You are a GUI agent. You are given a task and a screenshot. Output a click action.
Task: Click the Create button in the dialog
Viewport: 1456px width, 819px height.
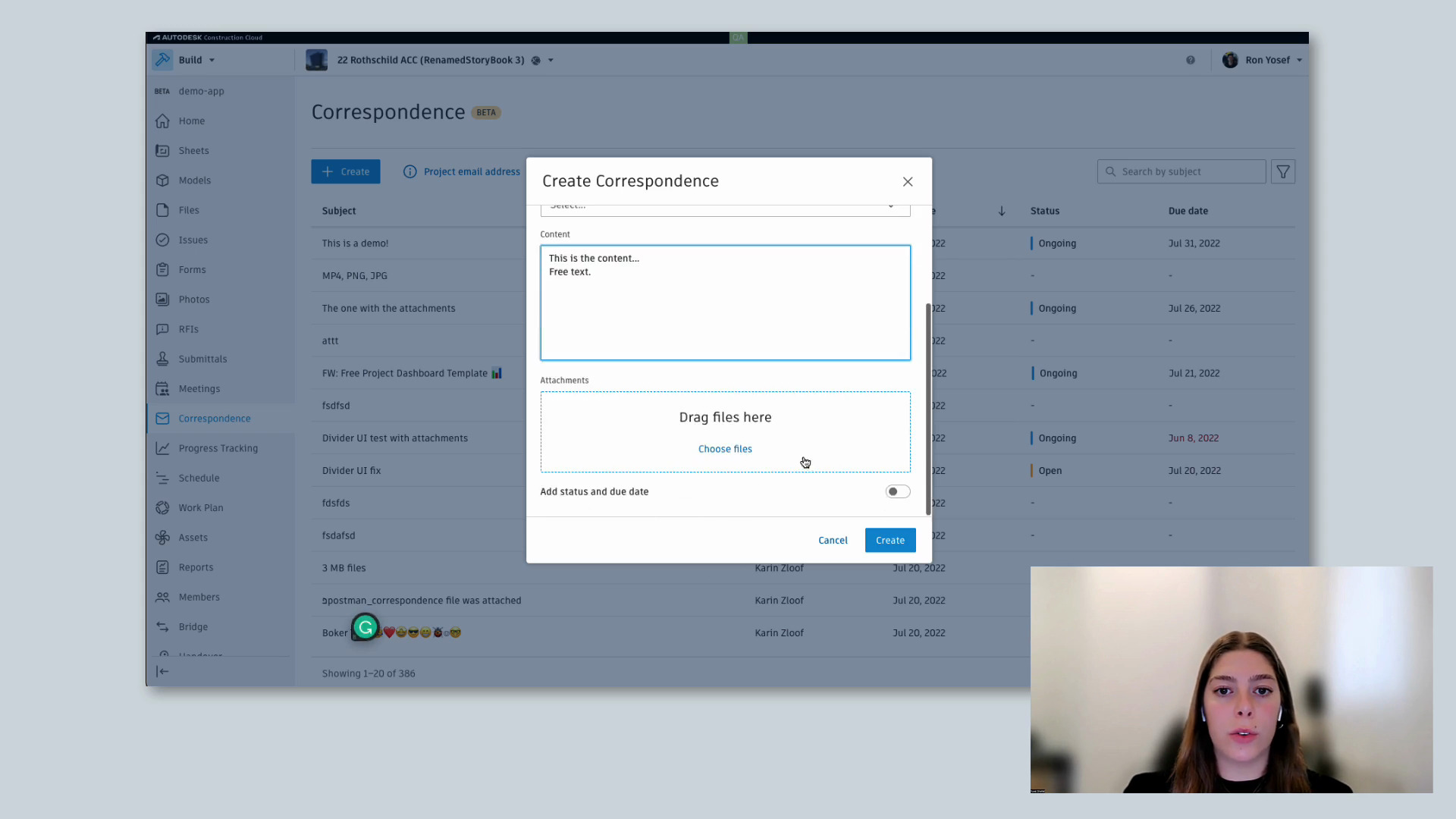click(890, 540)
